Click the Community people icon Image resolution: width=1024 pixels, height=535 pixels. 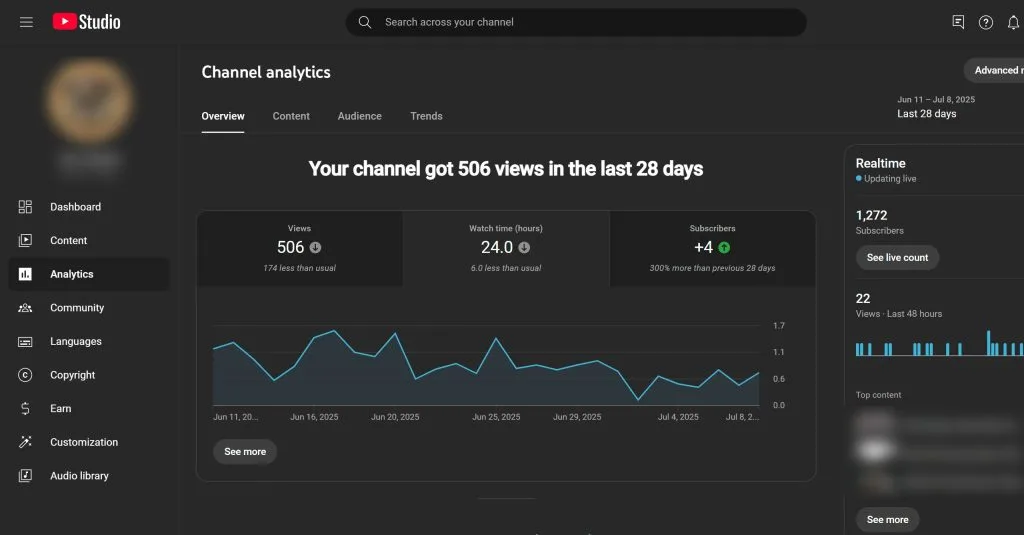[25, 308]
